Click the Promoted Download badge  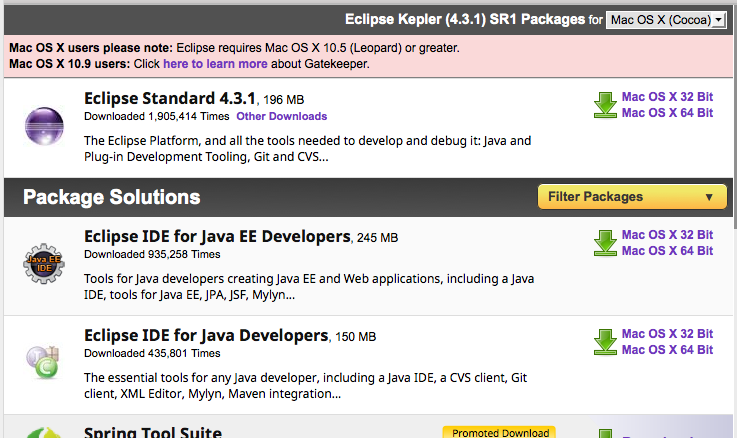click(499, 432)
